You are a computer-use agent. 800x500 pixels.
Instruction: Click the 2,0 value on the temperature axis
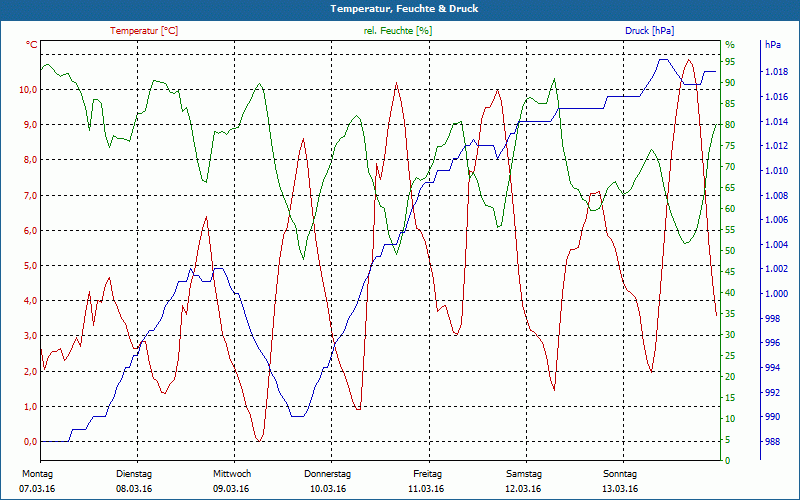tap(31, 371)
